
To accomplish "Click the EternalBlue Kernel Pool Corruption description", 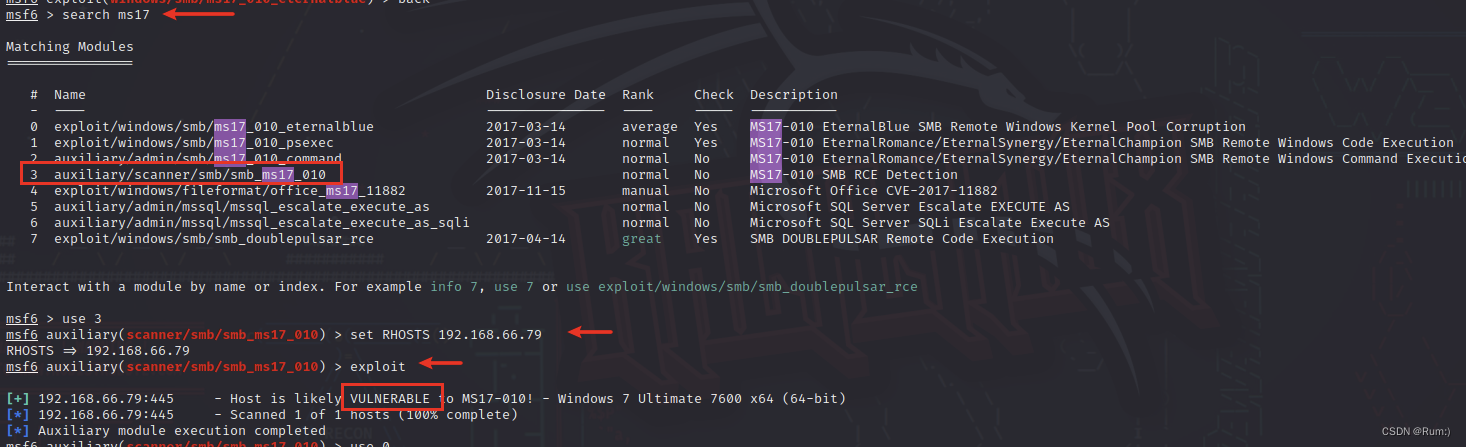I will [x=998, y=127].
